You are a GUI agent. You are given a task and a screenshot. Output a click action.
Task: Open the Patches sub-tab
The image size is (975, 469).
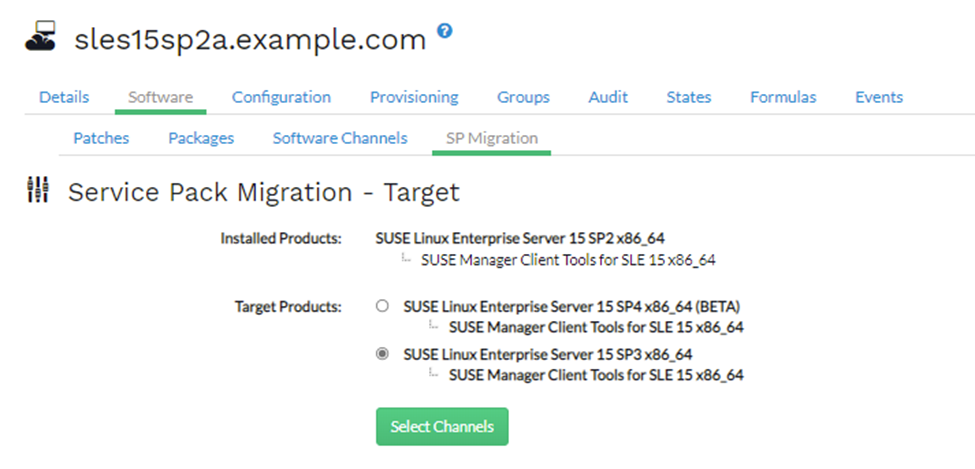pos(101,138)
